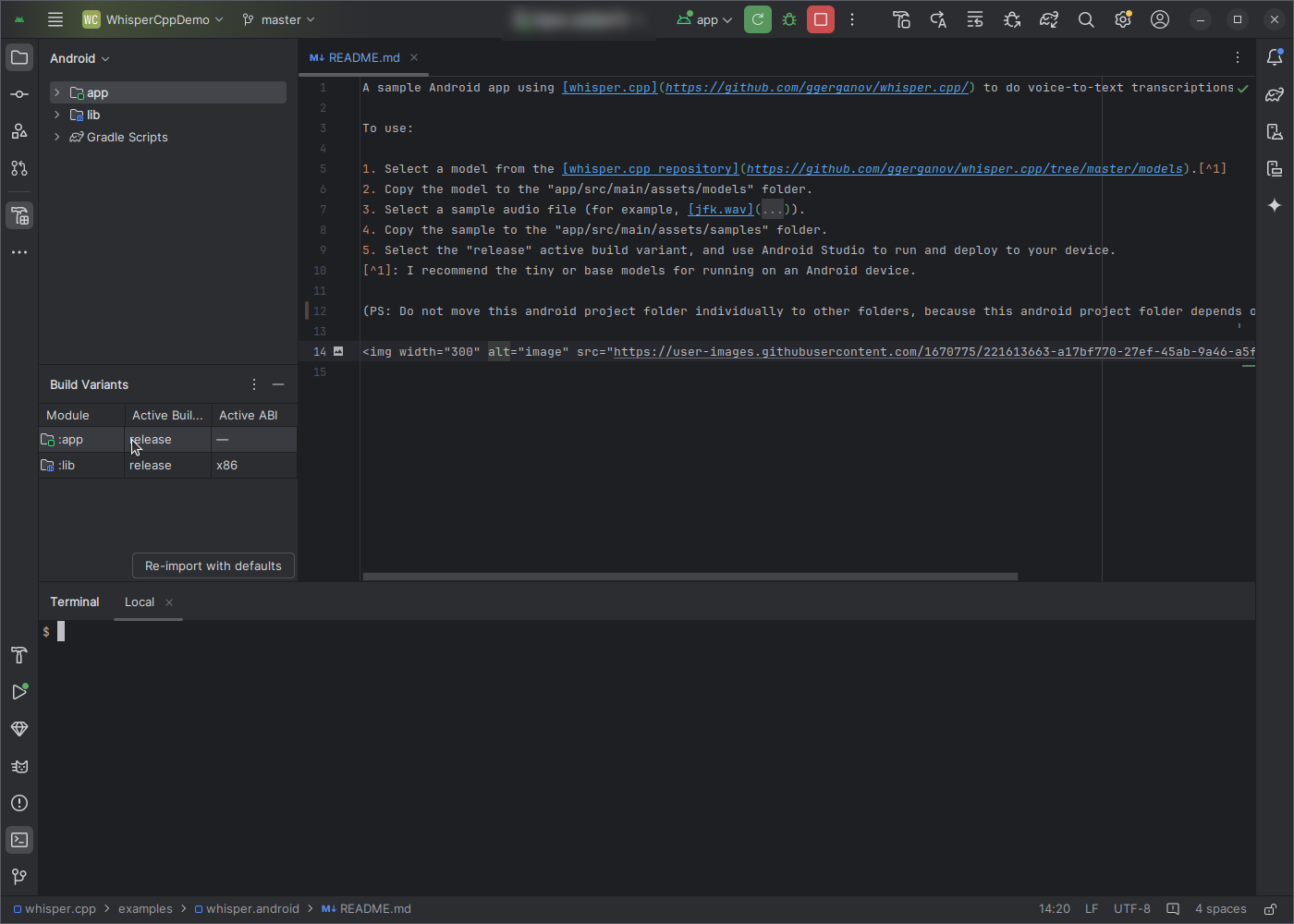Open the master branch dropdown

278,19
